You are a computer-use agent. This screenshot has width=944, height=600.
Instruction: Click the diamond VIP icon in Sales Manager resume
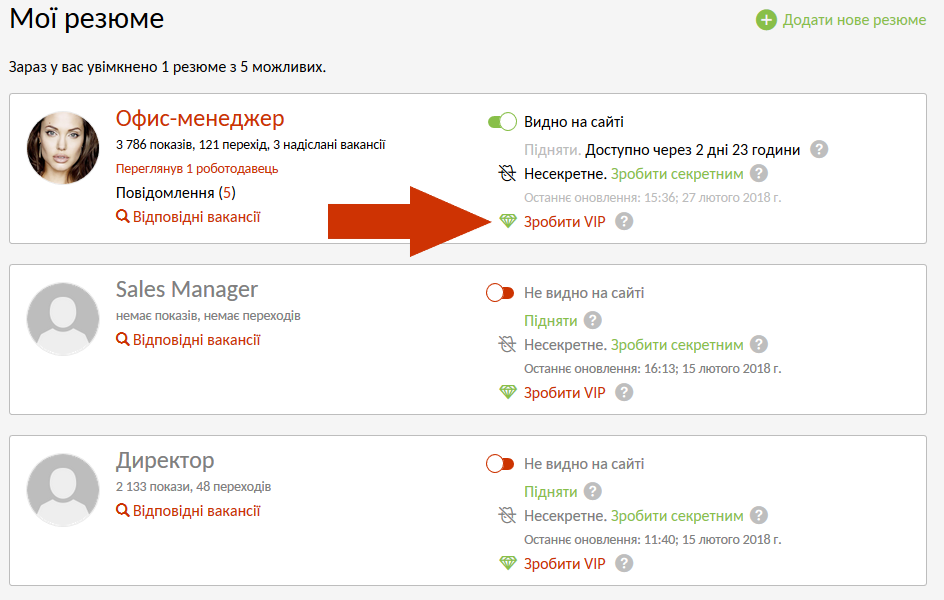[x=508, y=392]
